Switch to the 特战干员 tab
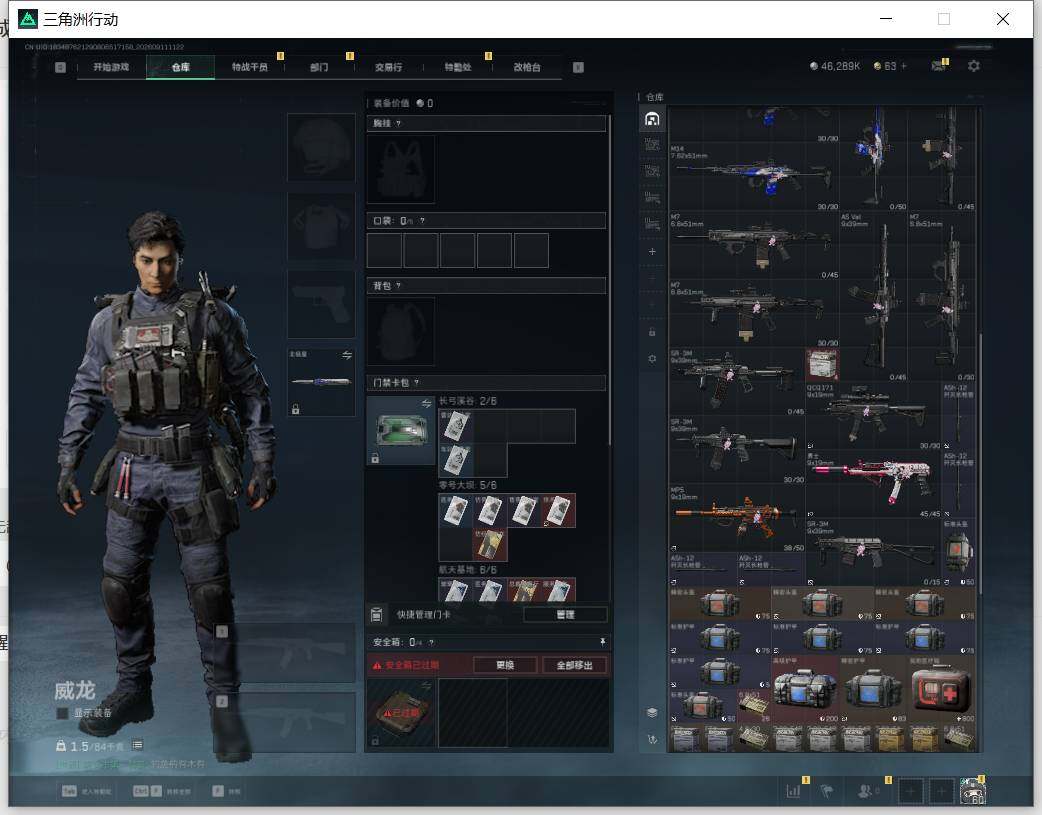1042x815 pixels. coord(249,67)
